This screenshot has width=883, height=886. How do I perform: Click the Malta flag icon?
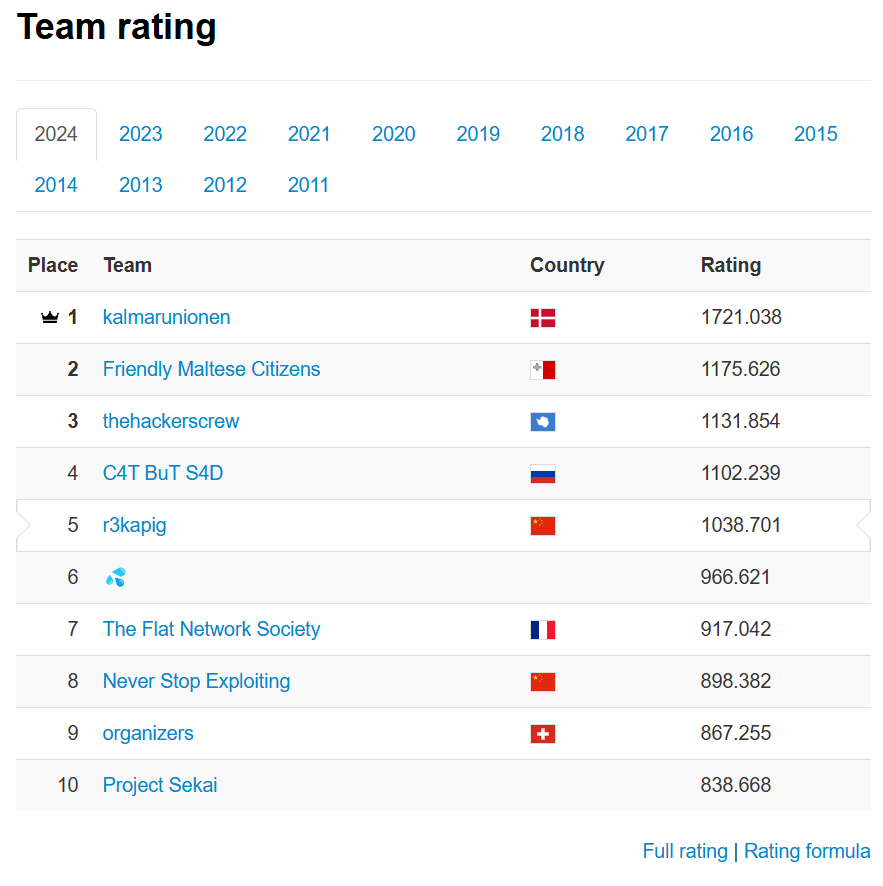tap(542, 370)
